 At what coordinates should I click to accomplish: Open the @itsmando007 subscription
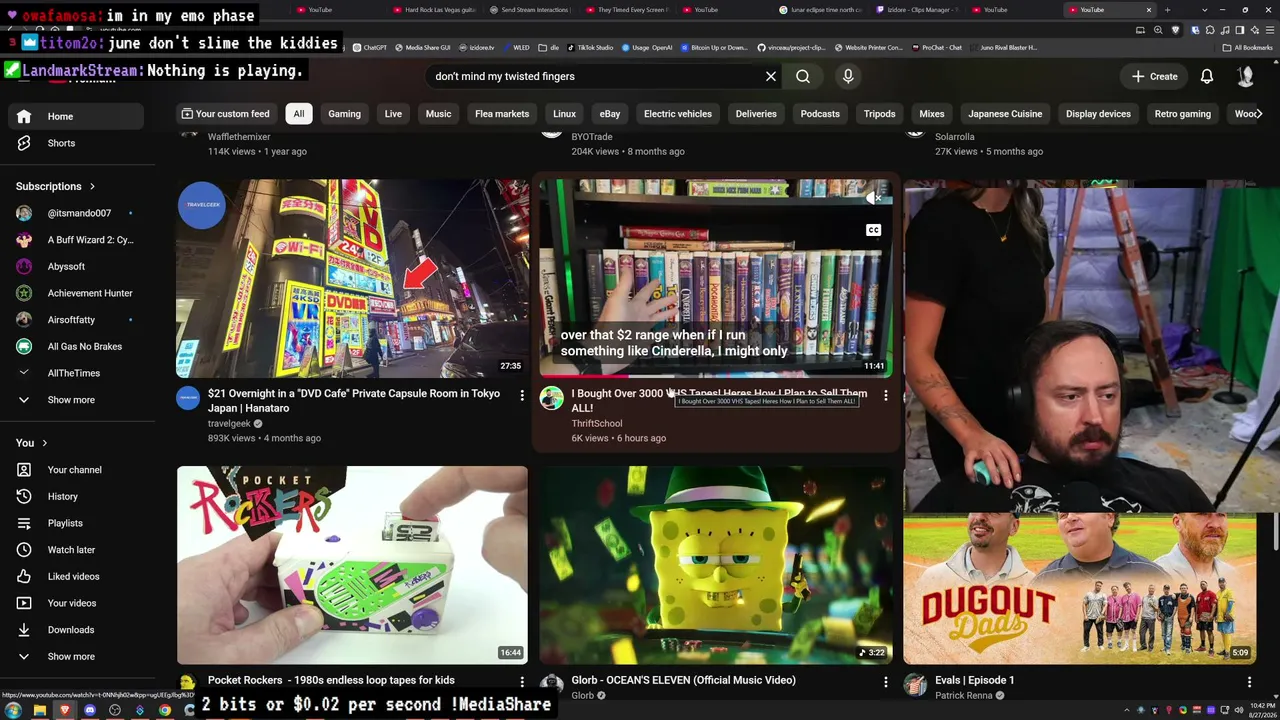click(76, 213)
